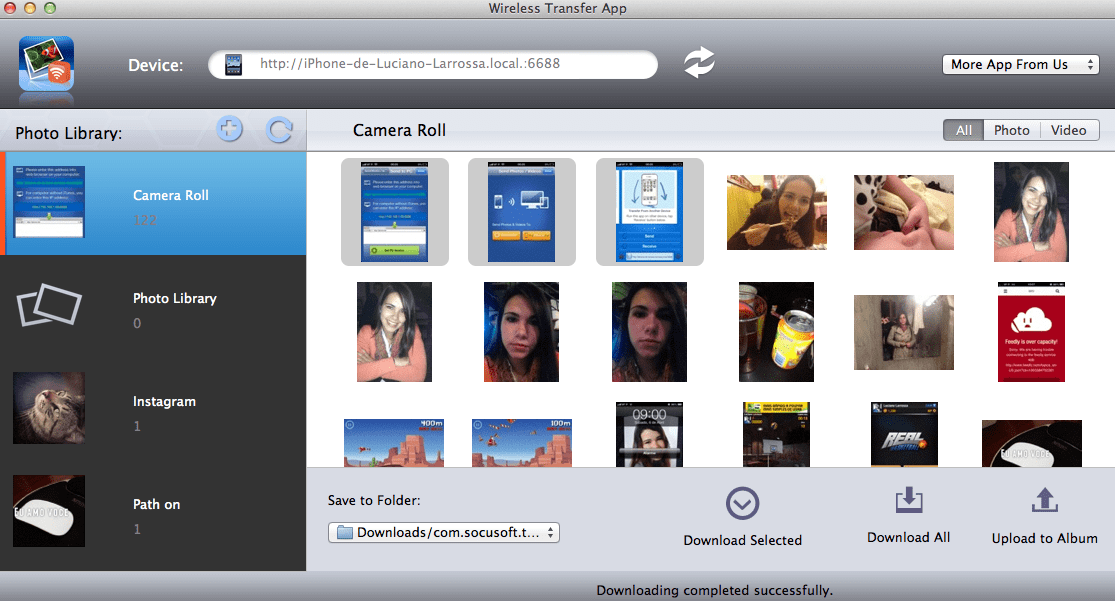
Task: Click the 'Photo Library:' header label
Action: [69, 134]
